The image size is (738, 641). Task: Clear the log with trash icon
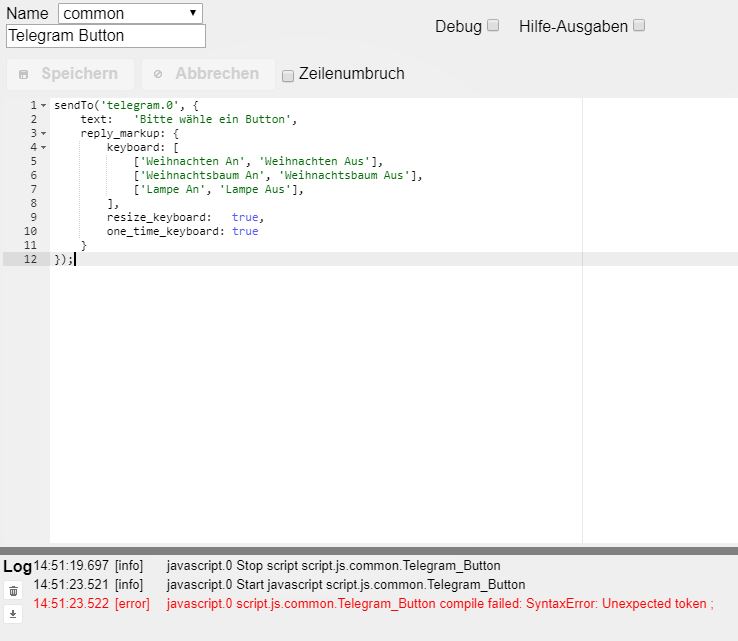point(13,591)
